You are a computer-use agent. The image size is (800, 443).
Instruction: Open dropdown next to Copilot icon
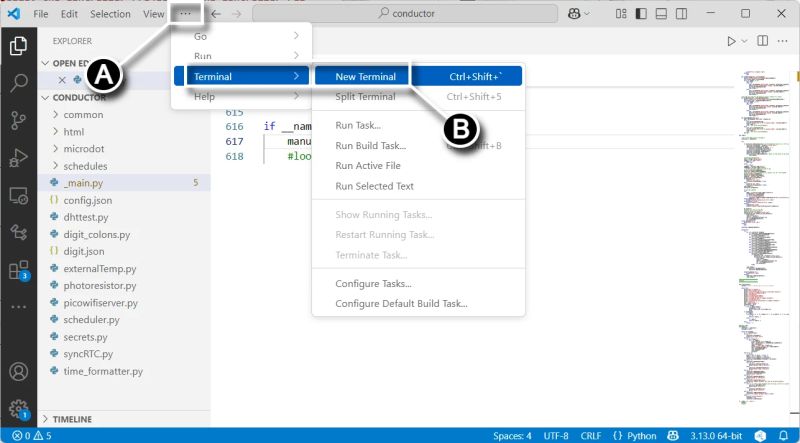coord(587,14)
